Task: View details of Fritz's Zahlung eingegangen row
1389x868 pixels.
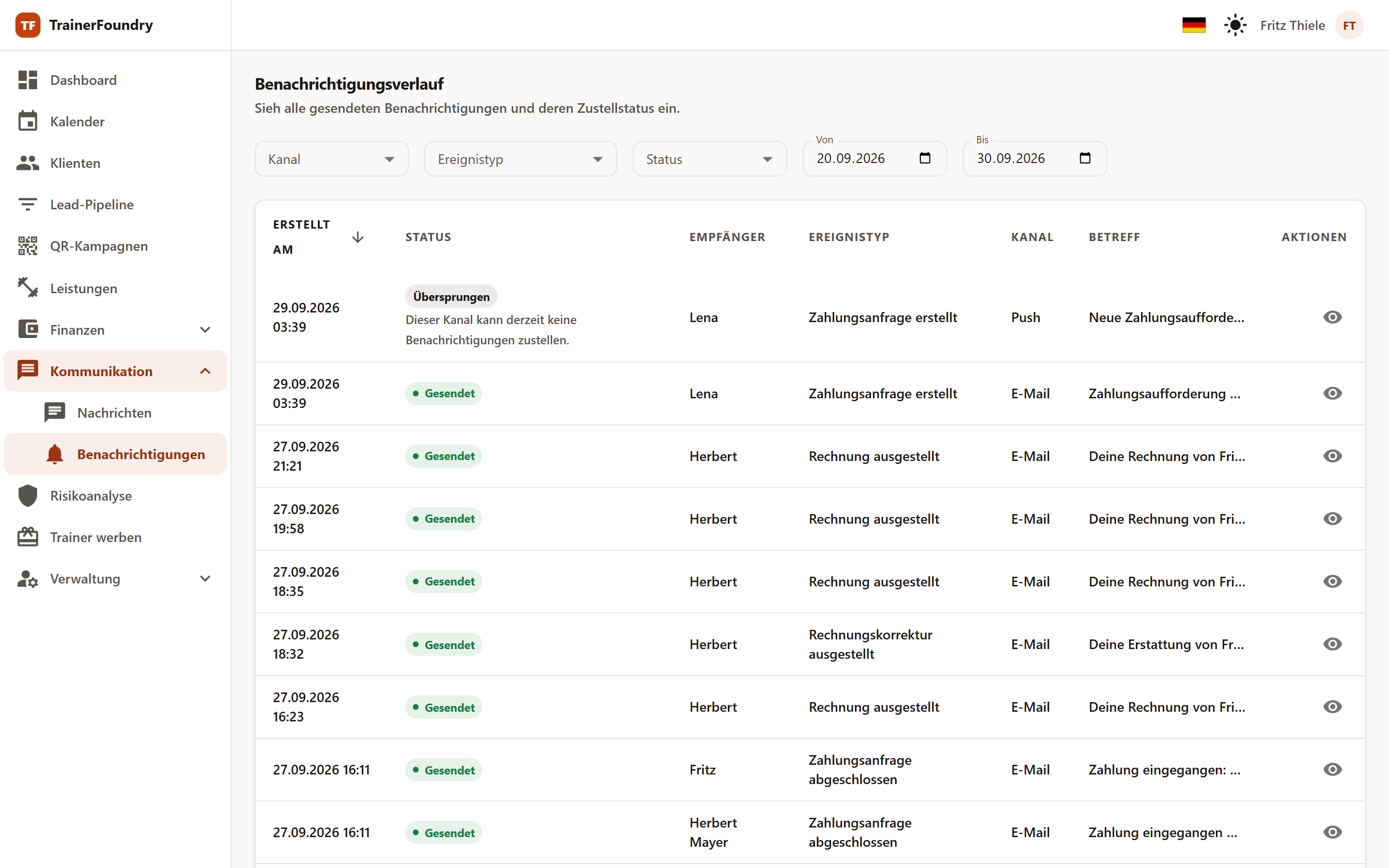Action: click(x=1332, y=769)
